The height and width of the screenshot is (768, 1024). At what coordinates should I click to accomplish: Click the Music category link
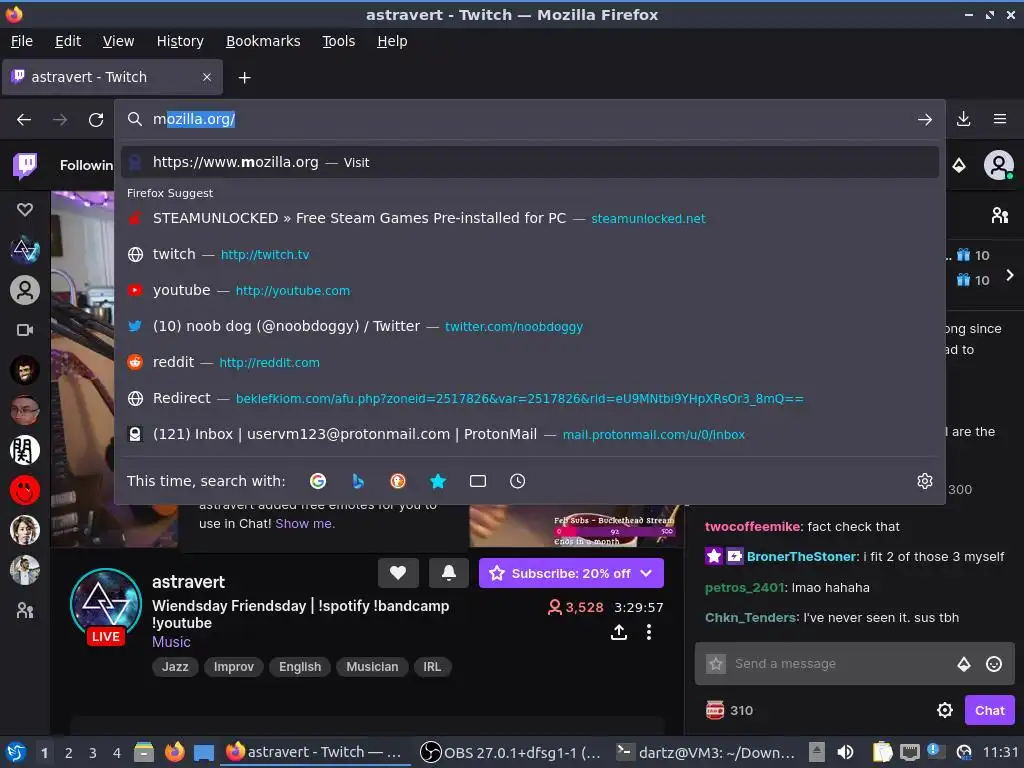(171, 642)
